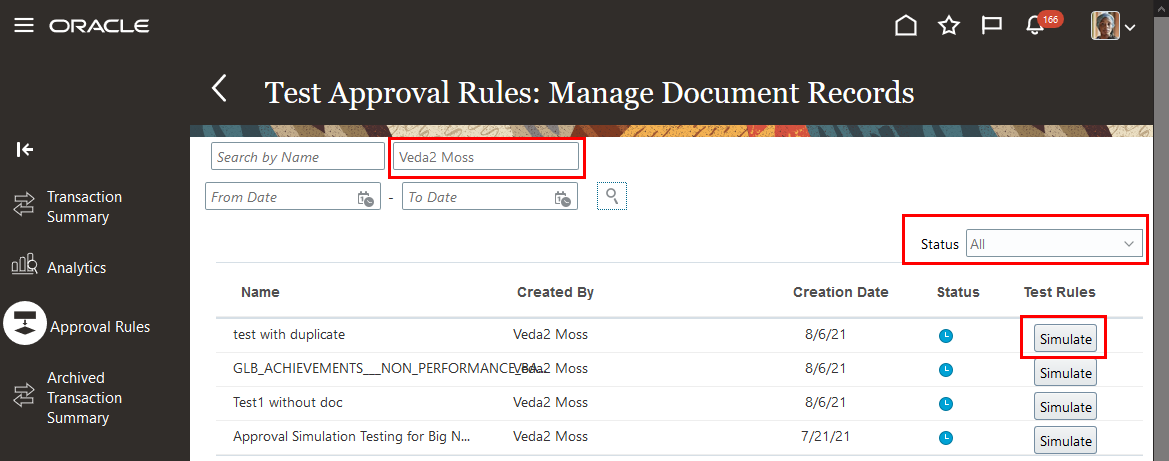Image resolution: width=1169 pixels, height=461 pixels.
Task: Click the Veda2 Moss filter field
Action: pos(485,157)
